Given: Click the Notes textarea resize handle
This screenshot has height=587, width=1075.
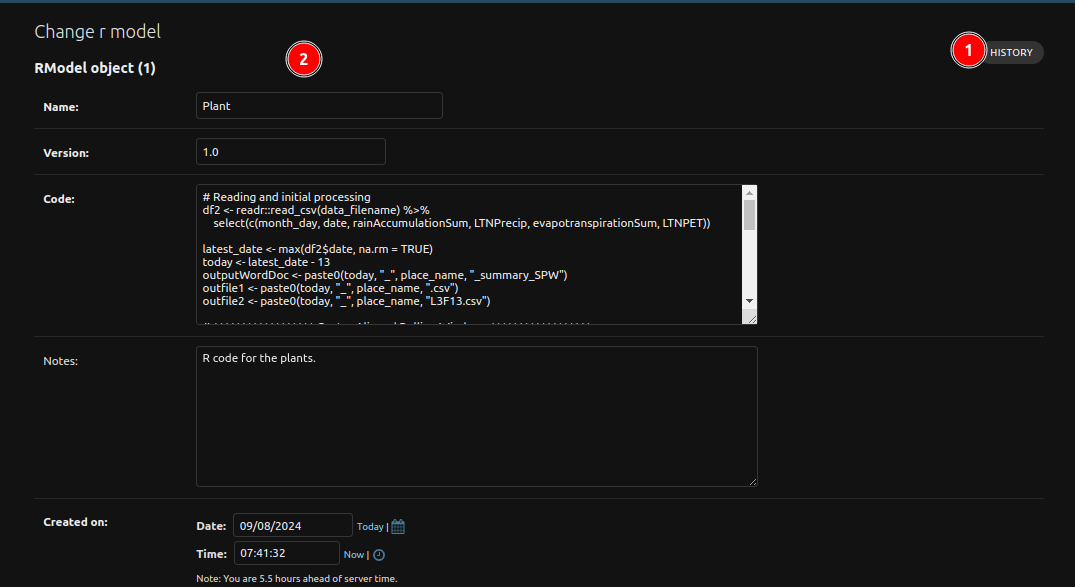Looking at the screenshot, I should coord(750,479).
